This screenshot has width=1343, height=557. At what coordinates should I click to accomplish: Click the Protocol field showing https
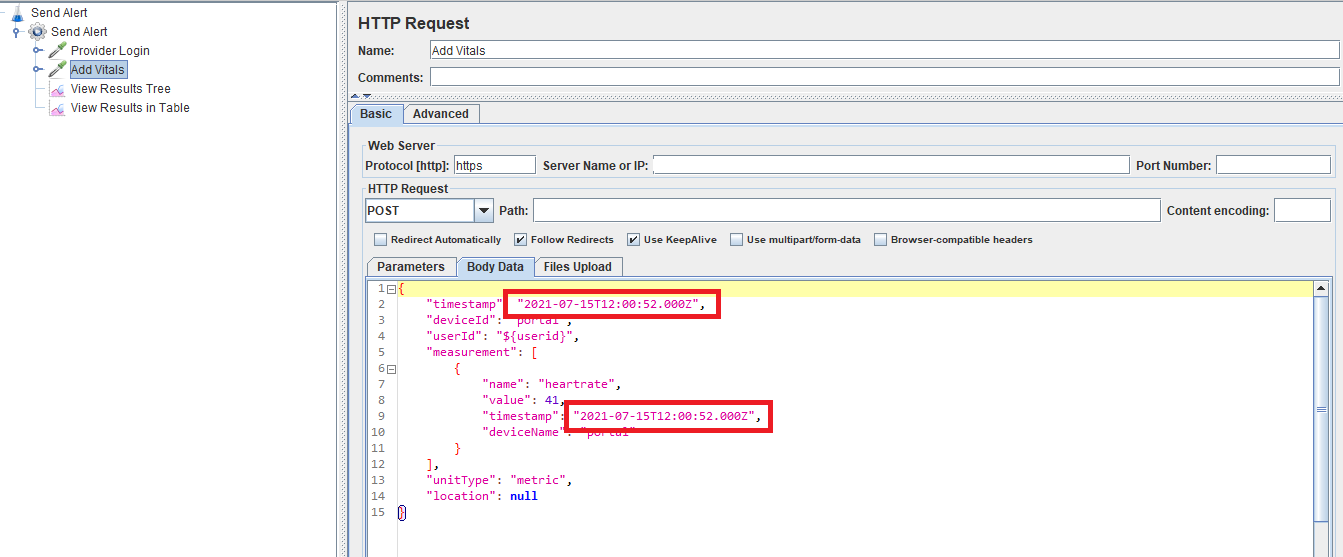[495, 166]
